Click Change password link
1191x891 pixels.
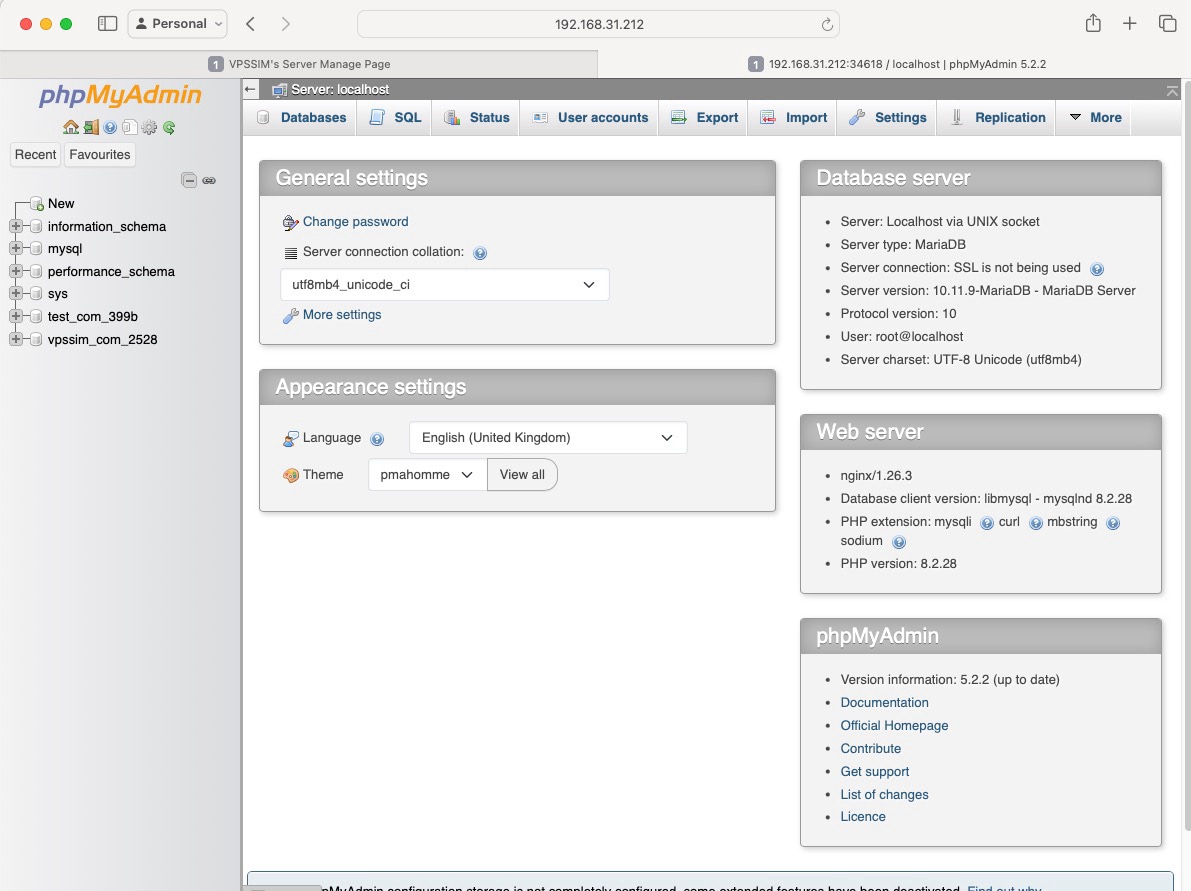pyautogui.click(x=355, y=222)
